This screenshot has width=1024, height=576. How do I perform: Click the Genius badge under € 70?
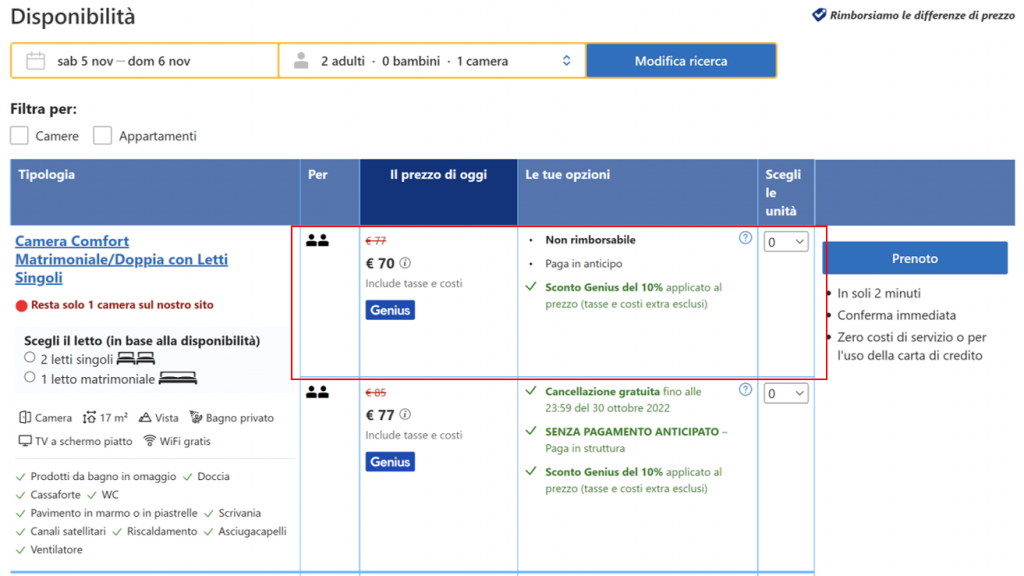point(390,311)
